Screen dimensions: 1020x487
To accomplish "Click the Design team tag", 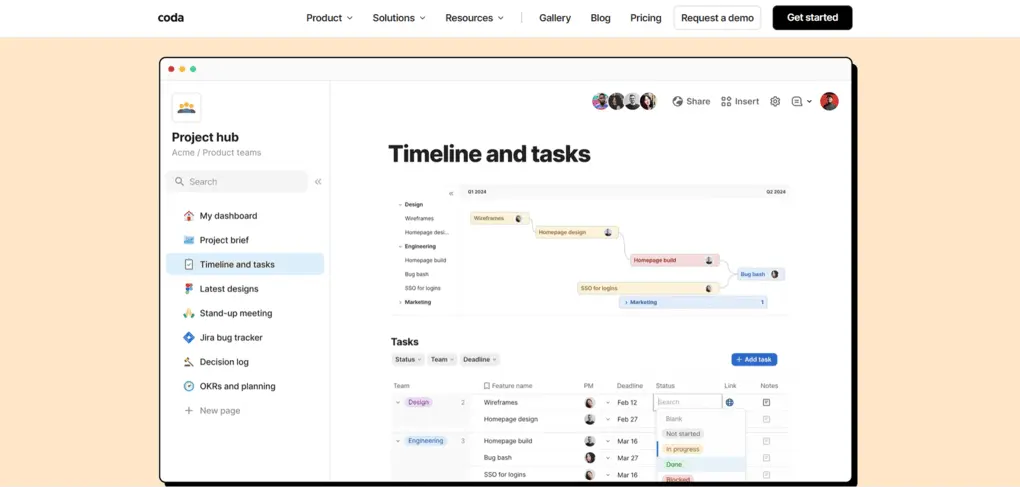I will (418, 402).
